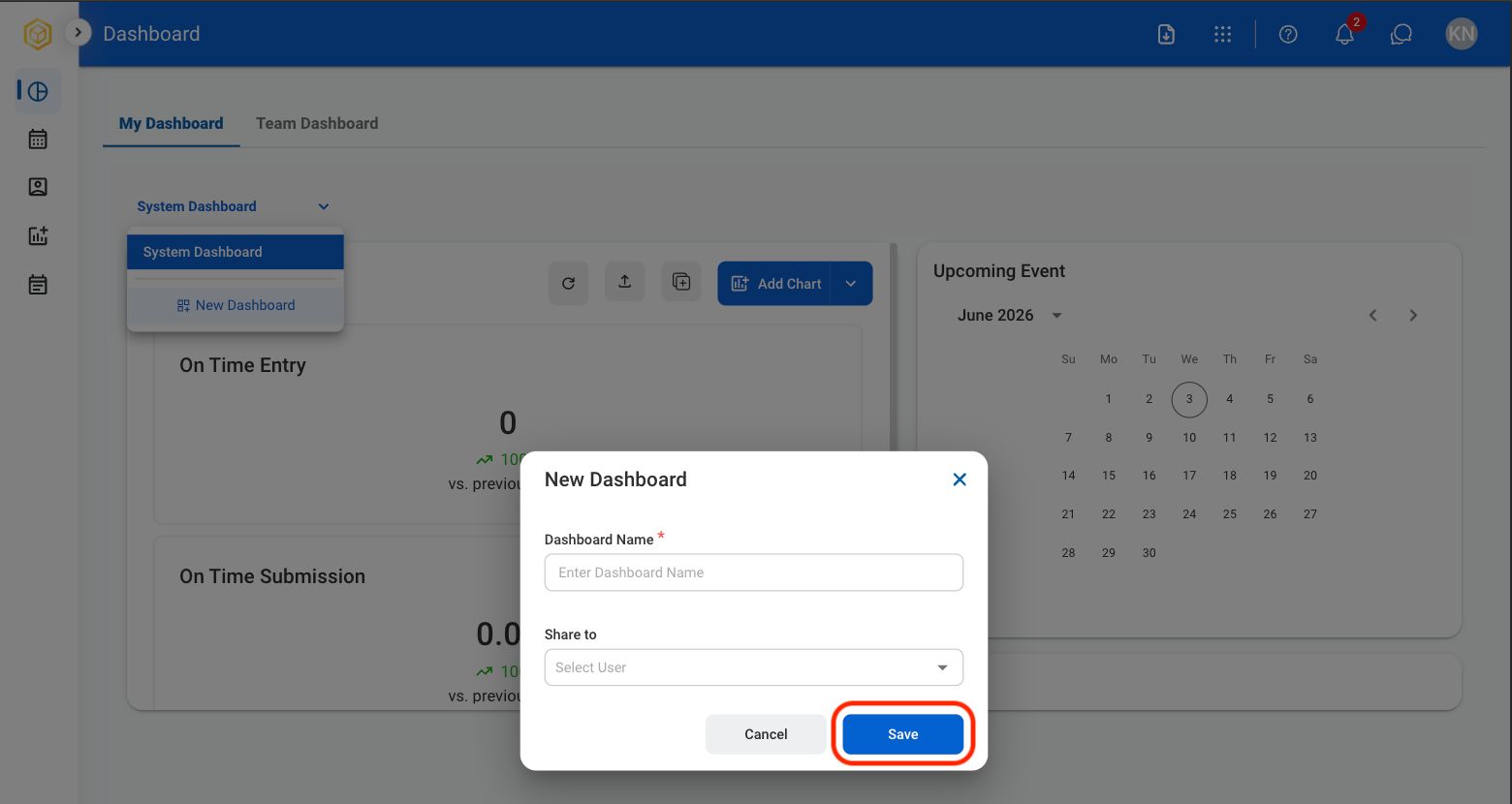
Task: Close the New Dashboard dialog
Action: click(960, 479)
